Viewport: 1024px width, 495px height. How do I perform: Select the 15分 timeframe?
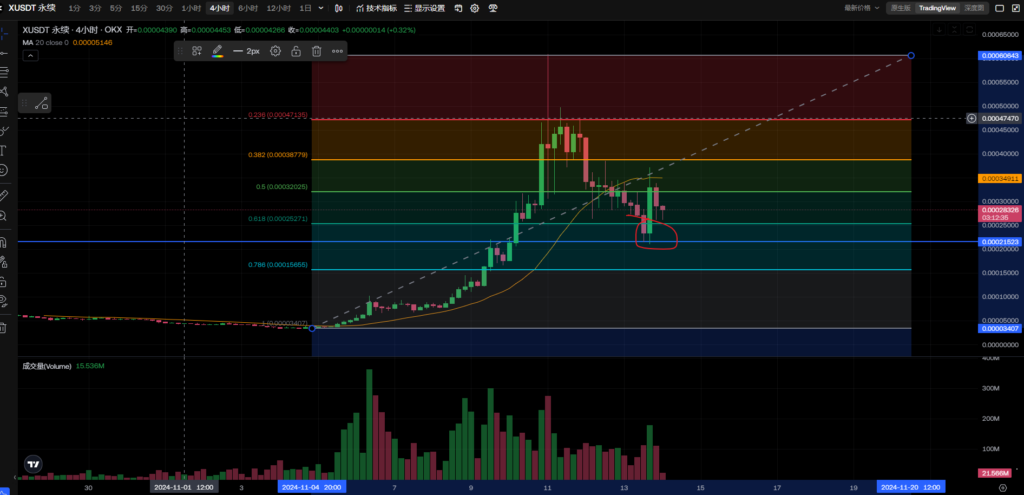139,8
